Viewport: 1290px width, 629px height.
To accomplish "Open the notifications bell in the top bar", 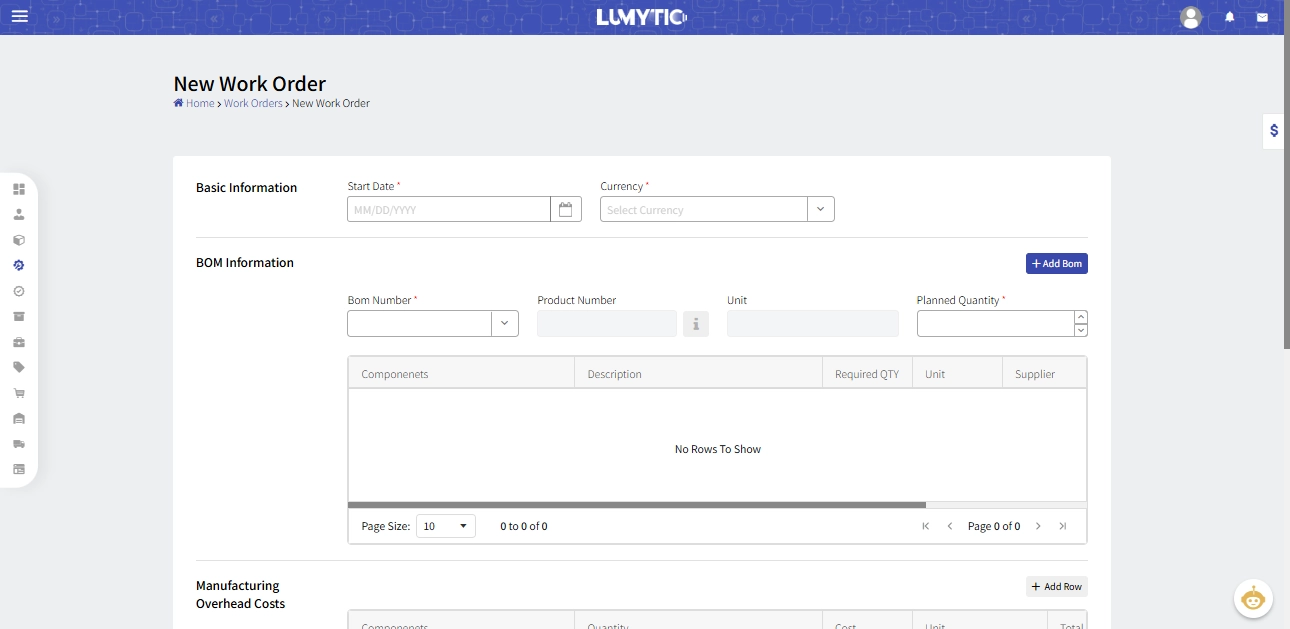I will pos(1229,16).
